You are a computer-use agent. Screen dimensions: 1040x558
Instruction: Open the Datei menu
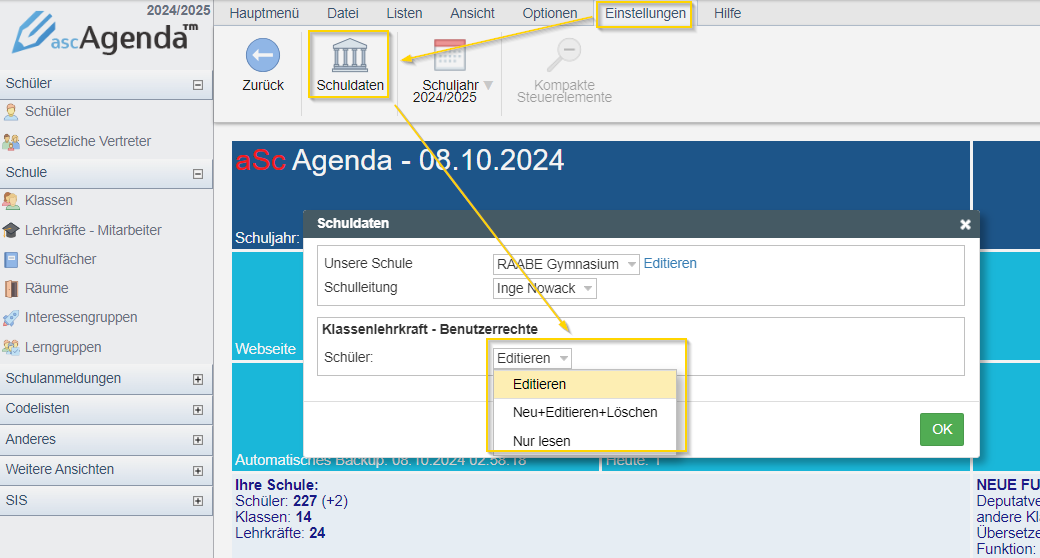click(x=343, y=13)
